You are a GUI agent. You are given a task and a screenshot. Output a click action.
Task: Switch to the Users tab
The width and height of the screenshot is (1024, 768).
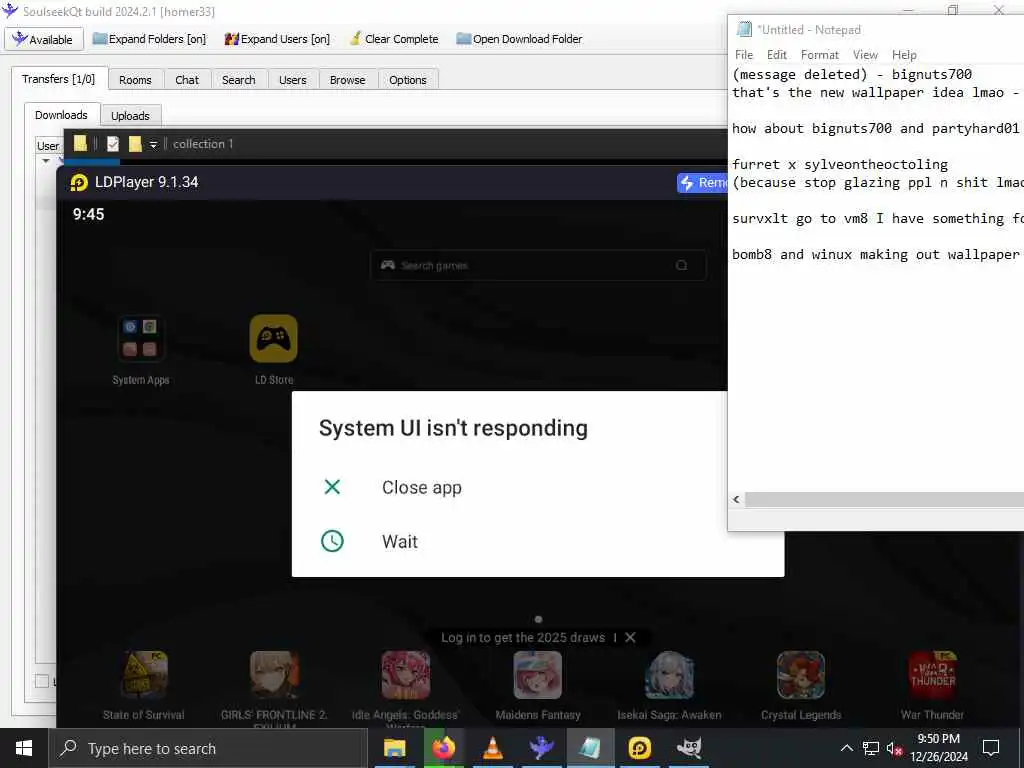click(293, 80)
